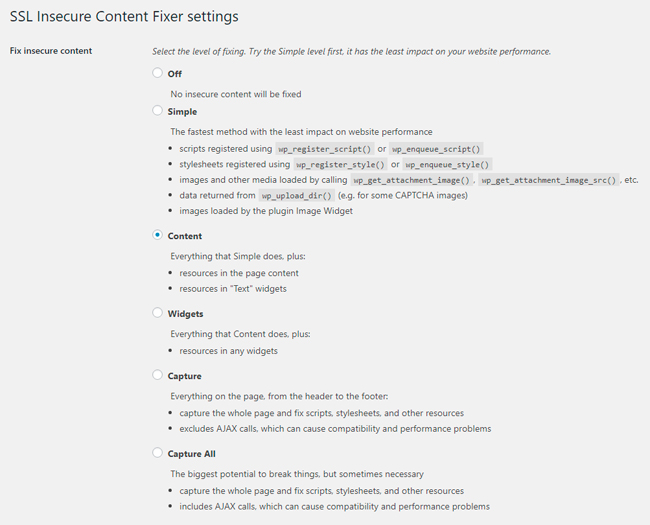650x525 pixels.
Task: Choose the Simple fixing level
Action: coord(157,111)
